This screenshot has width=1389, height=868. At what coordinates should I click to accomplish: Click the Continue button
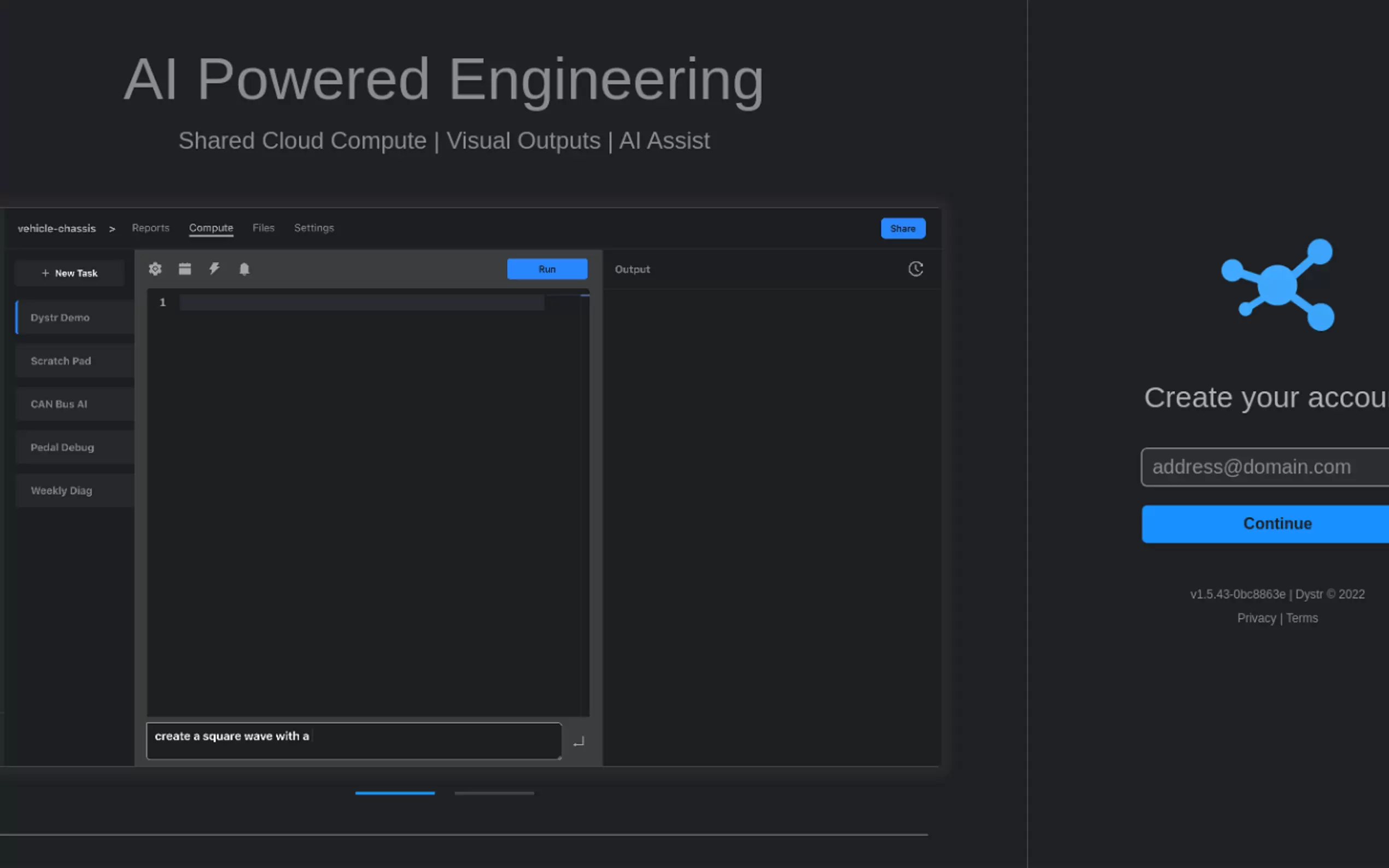(1263, 524)
